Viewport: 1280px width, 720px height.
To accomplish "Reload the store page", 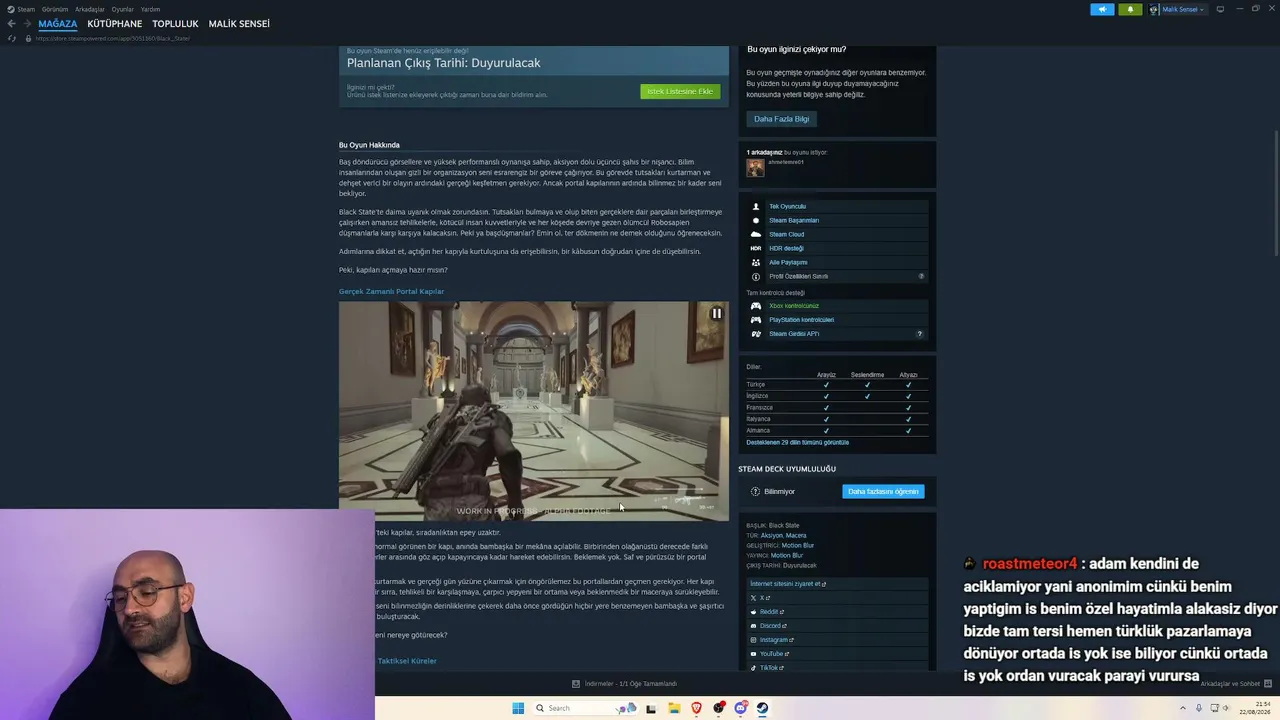I will click(x=12, y=38).
